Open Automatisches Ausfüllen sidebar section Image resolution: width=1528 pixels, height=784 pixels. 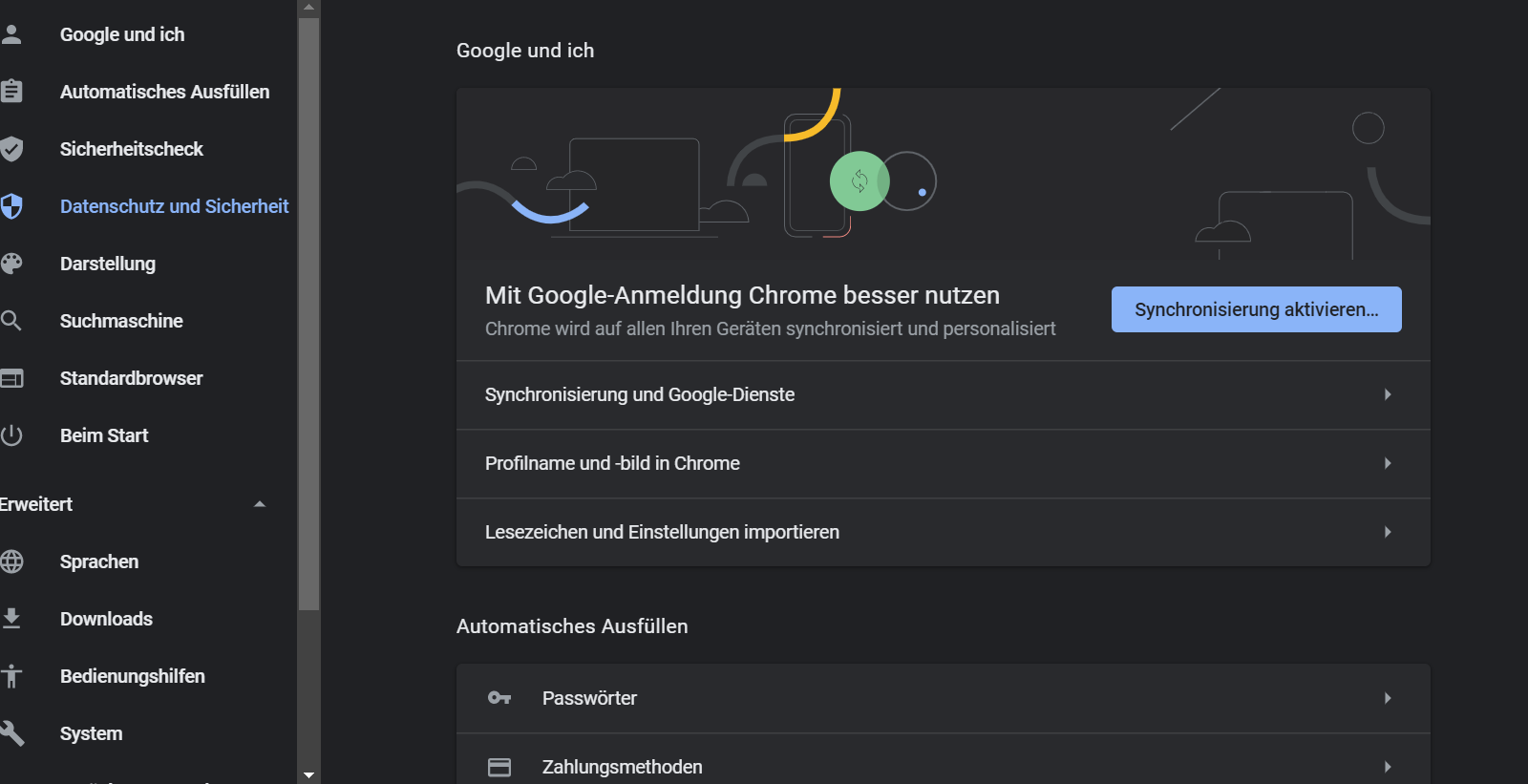(x=164, y=92)
